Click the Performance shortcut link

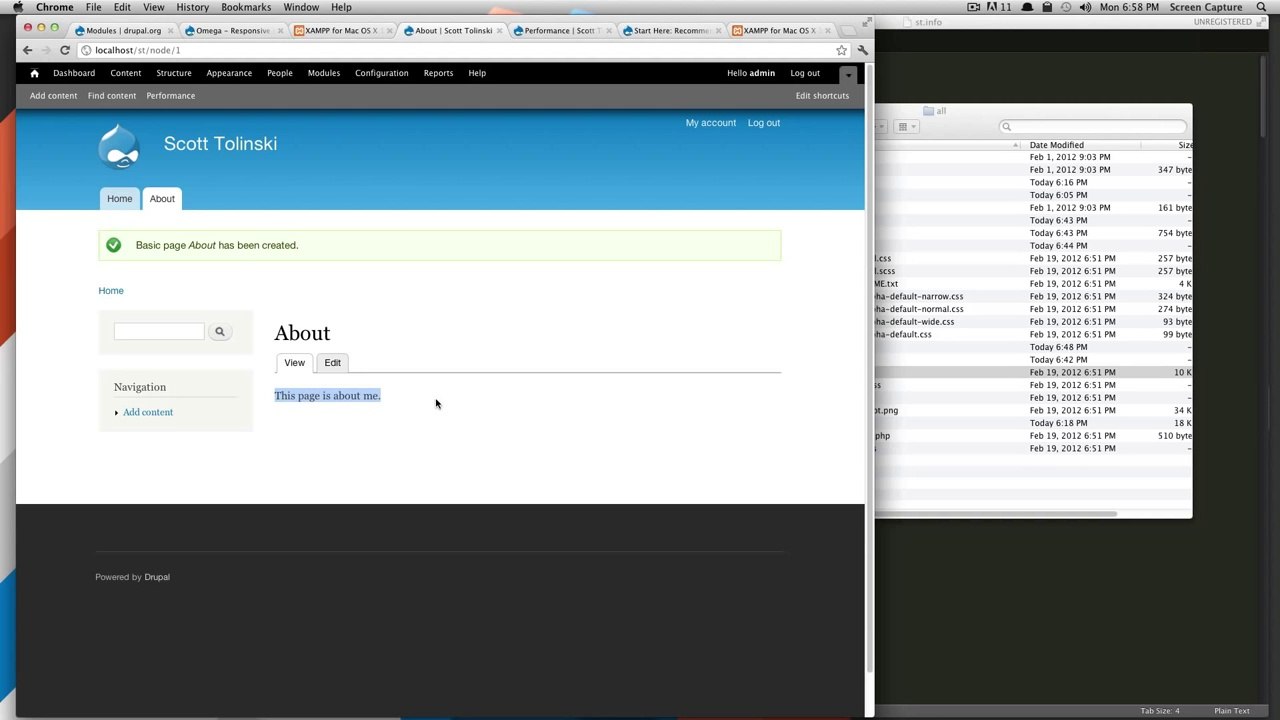[x=171, y=96]
